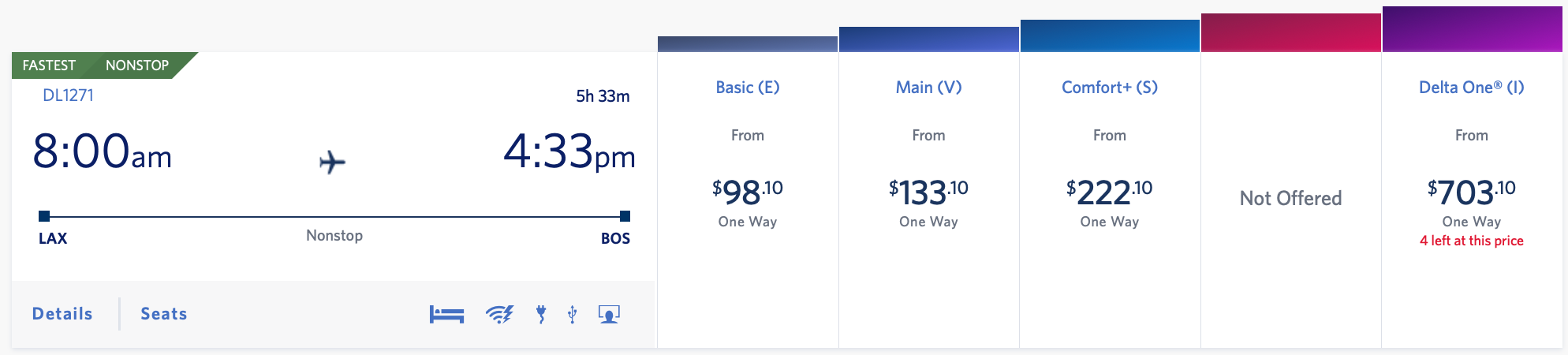Screen dimensions: 1568x355
Task: View the Seats map link
Action: [x=164, y=314]
